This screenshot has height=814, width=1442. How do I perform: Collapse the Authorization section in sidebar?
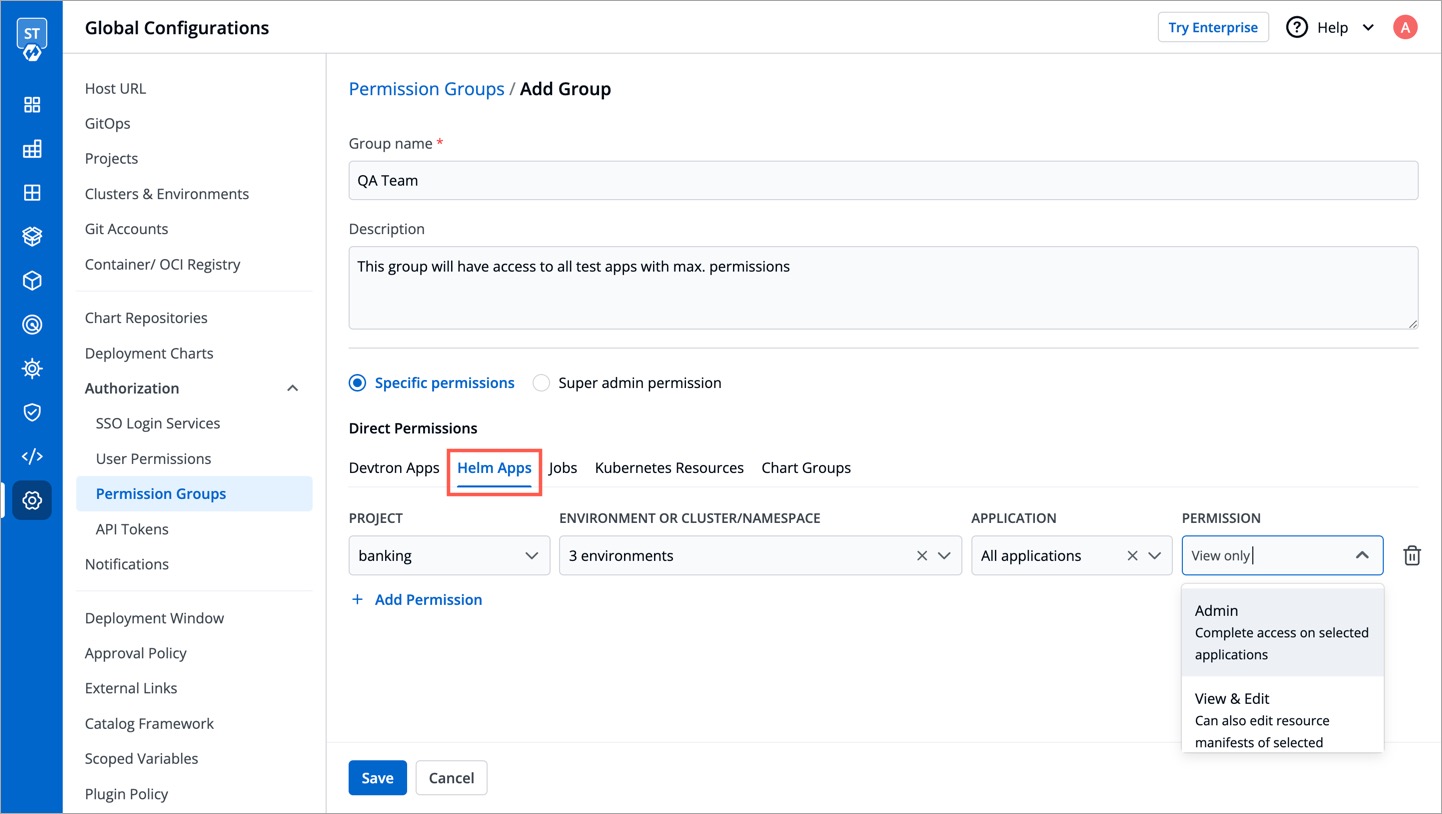(x=292, y=388)
